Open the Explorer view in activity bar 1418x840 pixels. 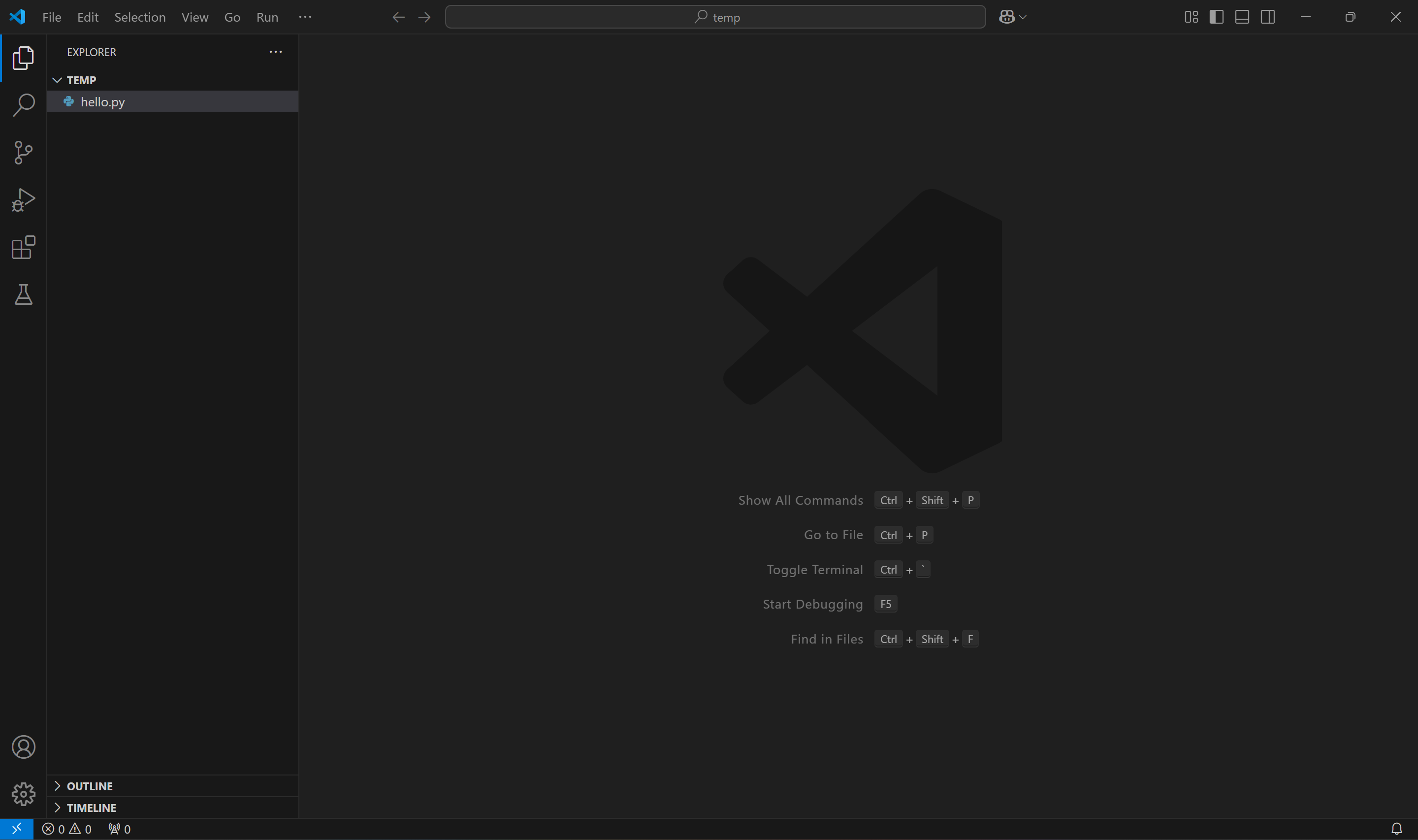pos(23,58)
